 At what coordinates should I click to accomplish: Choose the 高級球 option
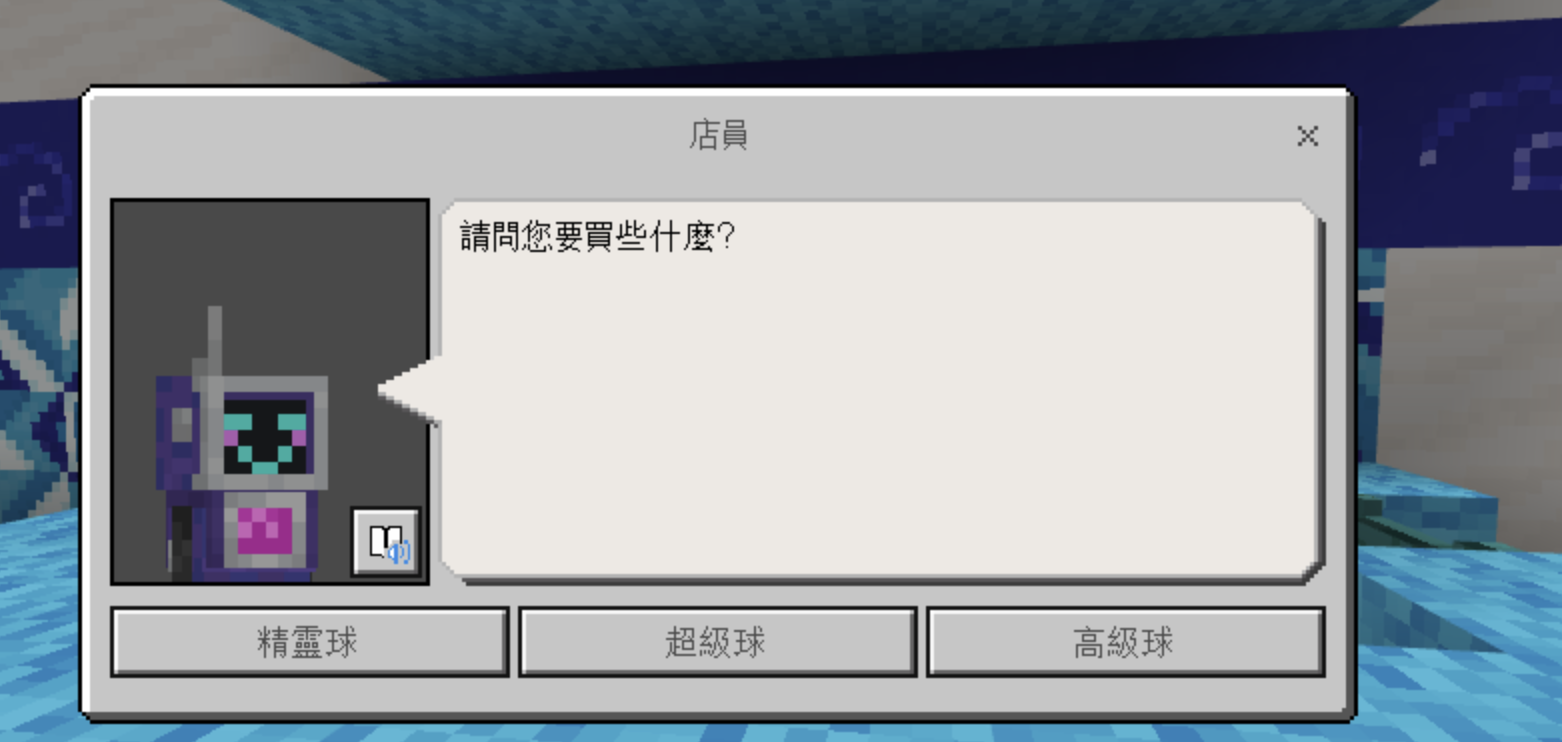1125,642
